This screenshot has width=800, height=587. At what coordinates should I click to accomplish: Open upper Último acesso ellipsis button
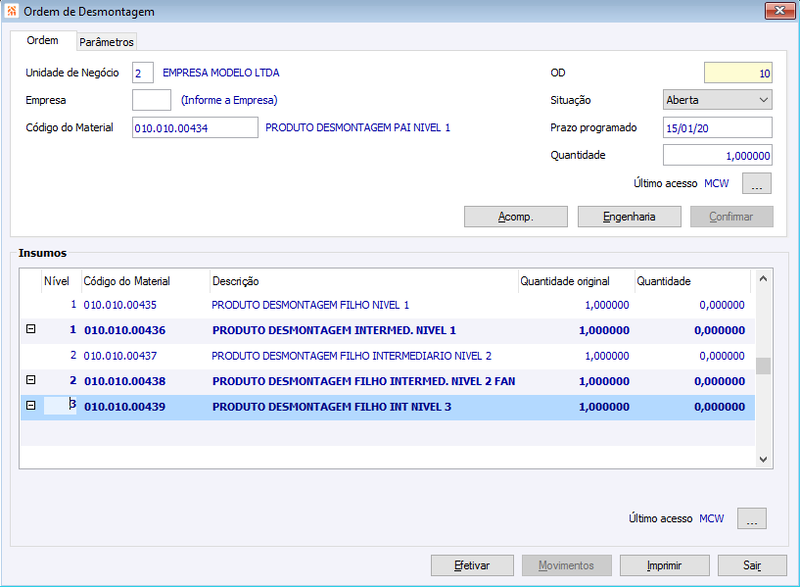coord(757,184)
